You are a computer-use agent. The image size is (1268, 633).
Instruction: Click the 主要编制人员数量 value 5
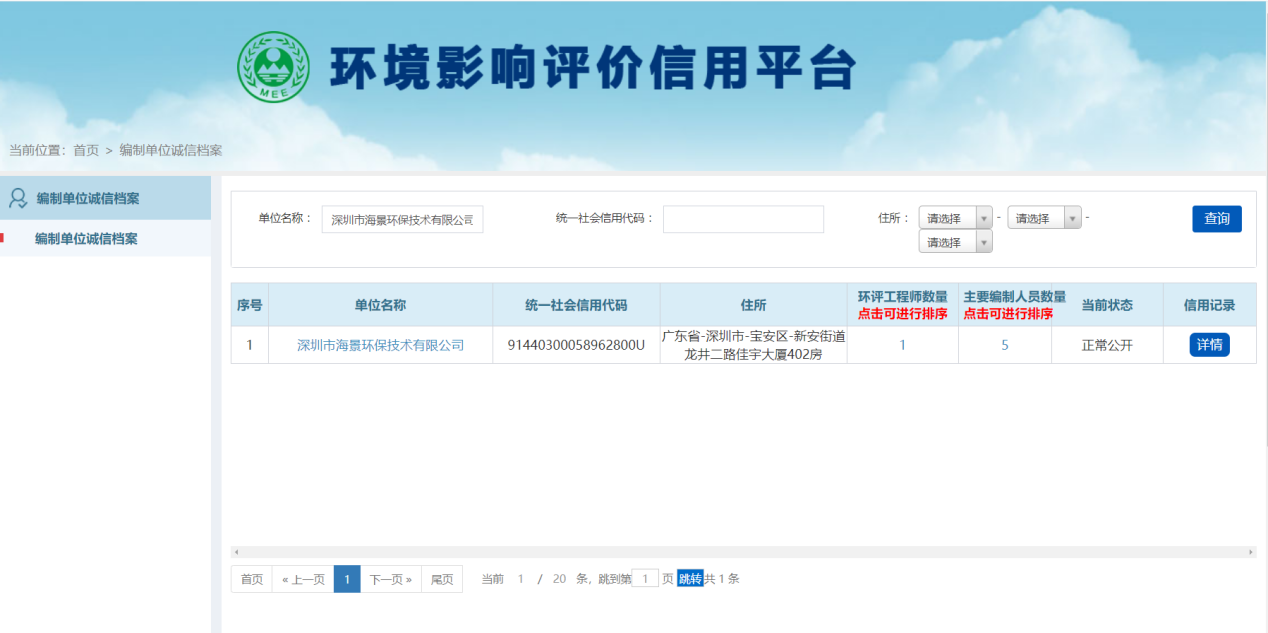[1005, 345]
